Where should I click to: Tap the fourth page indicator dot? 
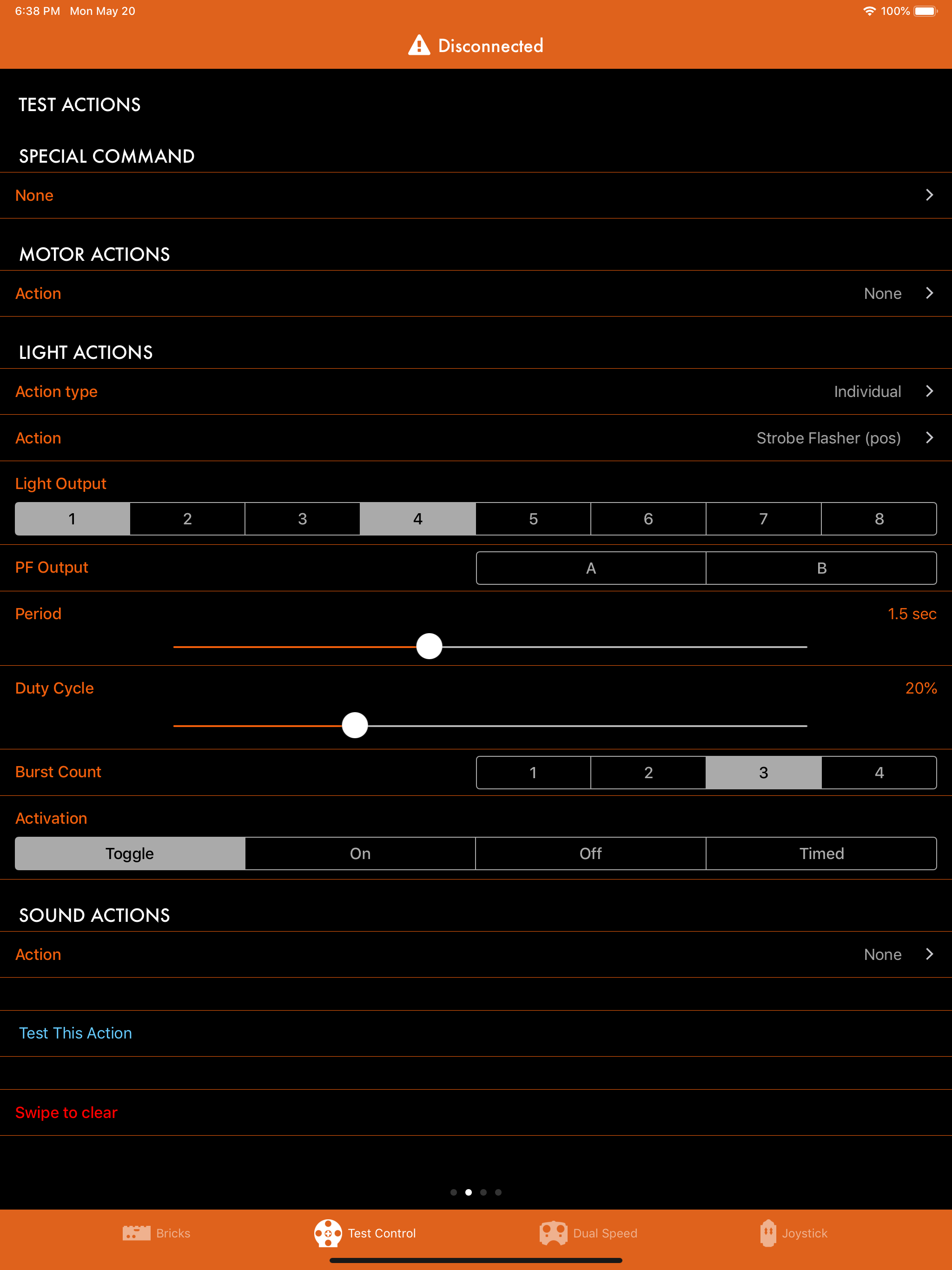(x=498, y=1192)
